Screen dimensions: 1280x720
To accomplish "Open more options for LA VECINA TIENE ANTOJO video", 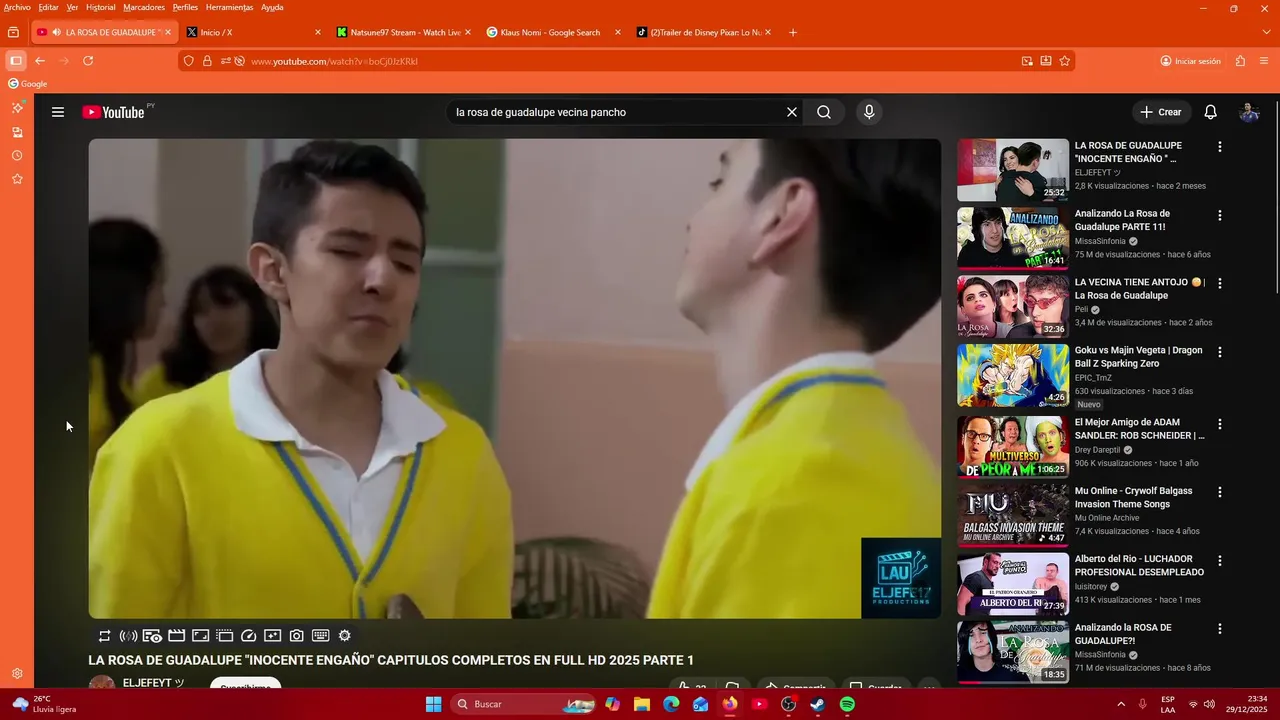I will click(1219, 284).
